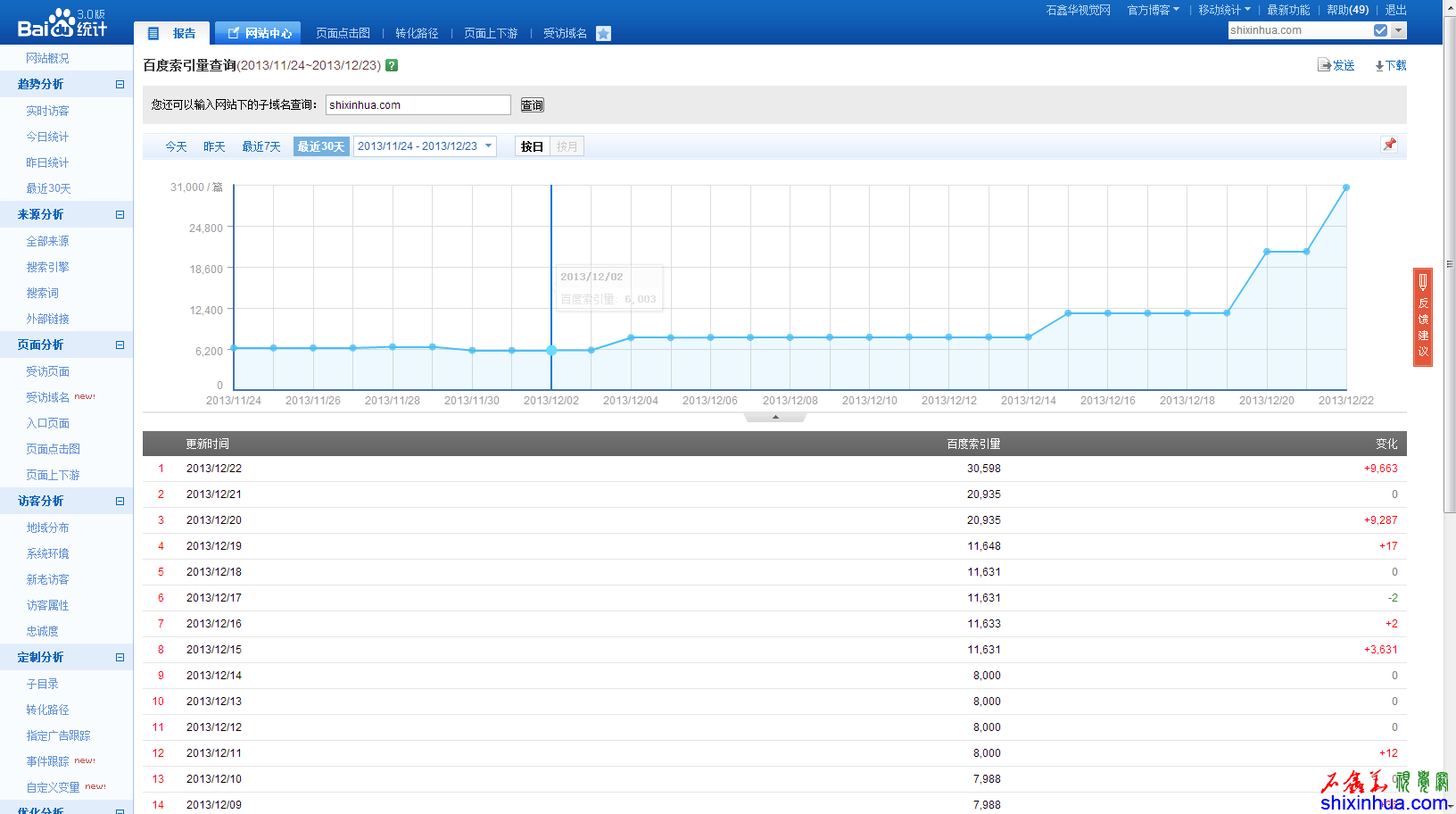Click the green help question mark icon
This screenshot has height=814, width=1456.
[392, 65]
